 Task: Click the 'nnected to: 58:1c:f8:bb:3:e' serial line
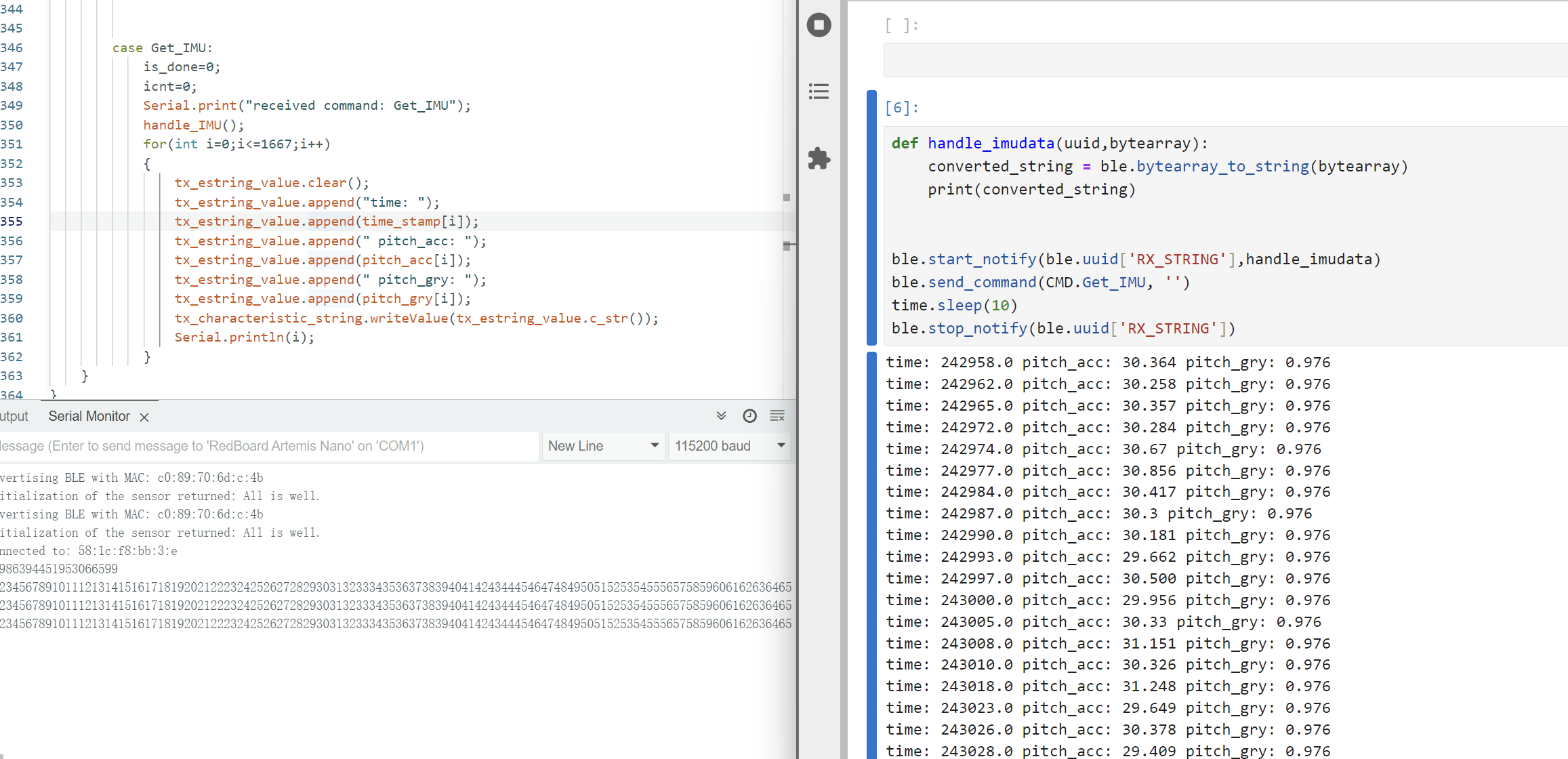89,551
